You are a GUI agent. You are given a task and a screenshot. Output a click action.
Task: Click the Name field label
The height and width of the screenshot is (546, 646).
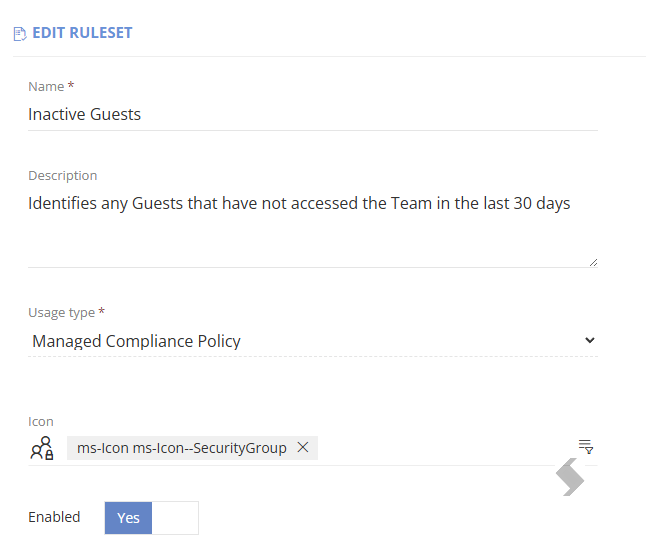[x=46, y=87]
